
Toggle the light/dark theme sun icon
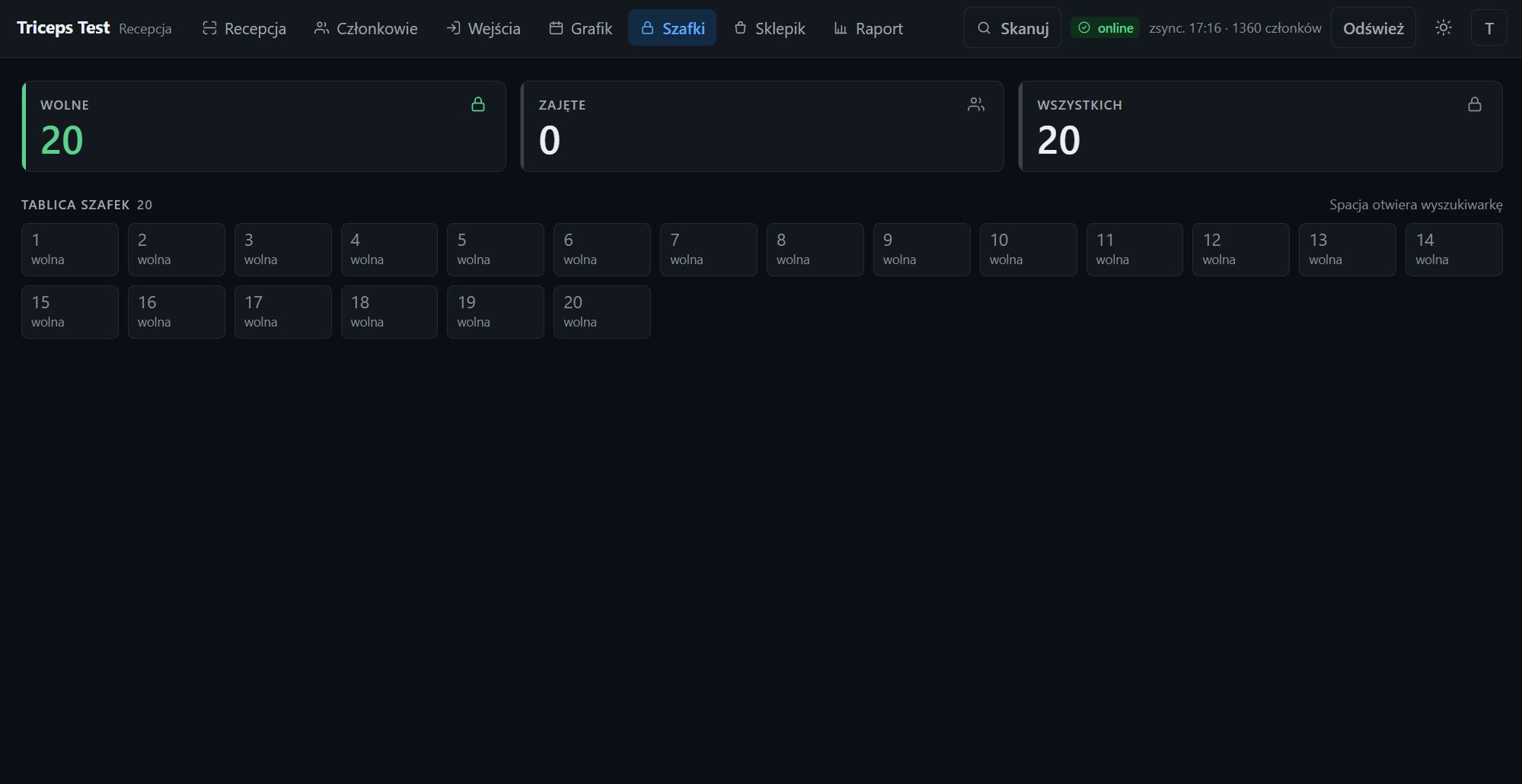1443,28
